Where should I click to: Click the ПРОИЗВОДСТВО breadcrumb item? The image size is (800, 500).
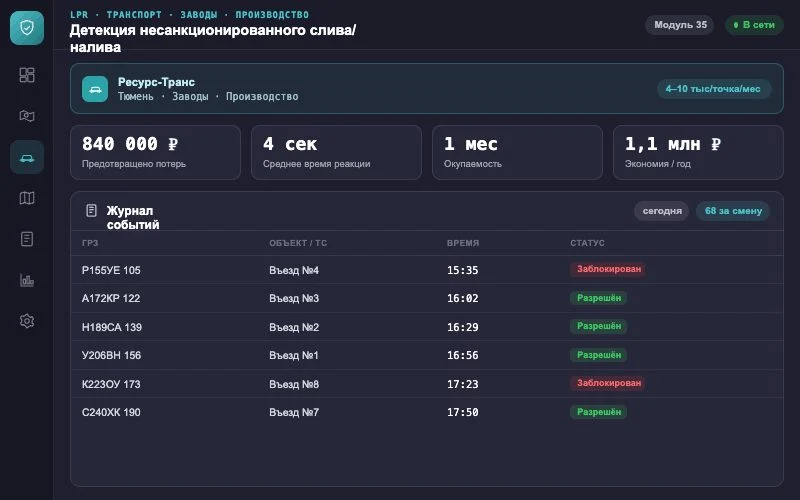(272, 14)
